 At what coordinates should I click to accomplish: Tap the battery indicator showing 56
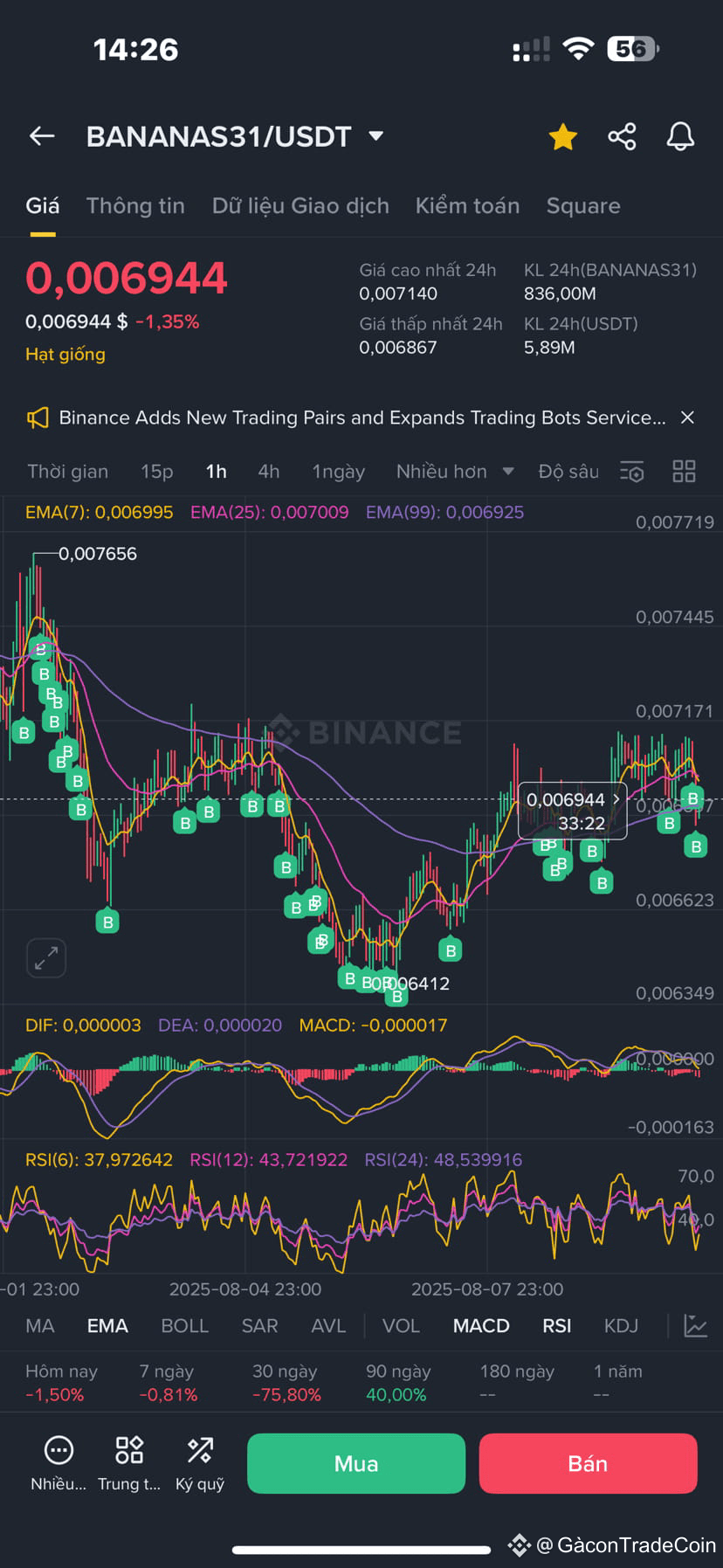(632, 49)
